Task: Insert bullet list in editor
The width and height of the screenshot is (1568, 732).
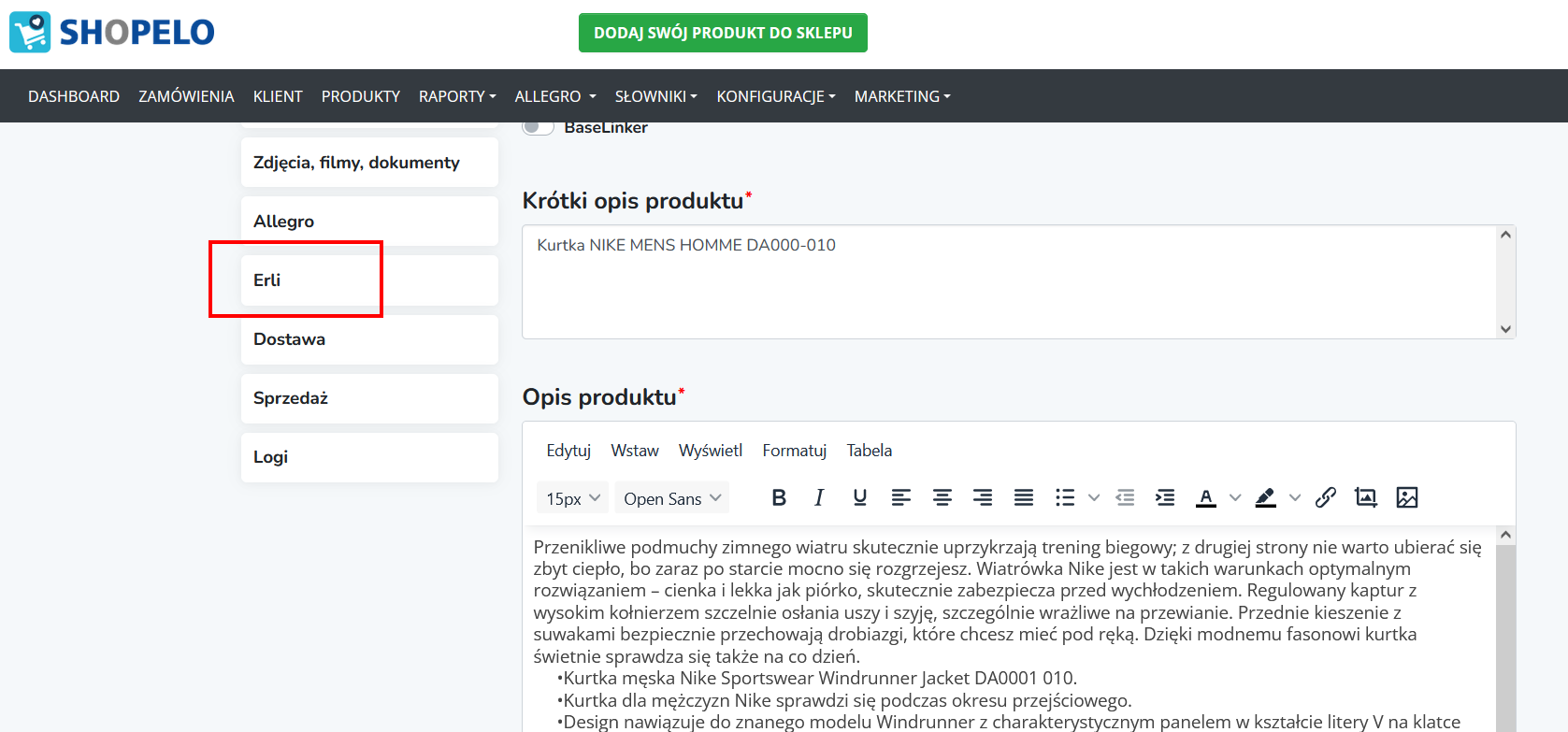Action: (x=1065, y=497)
